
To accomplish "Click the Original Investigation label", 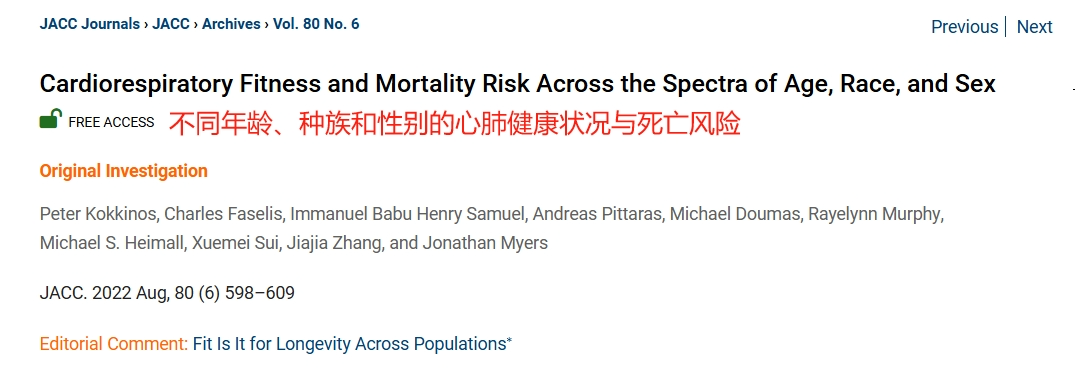I will pos(123,171).
